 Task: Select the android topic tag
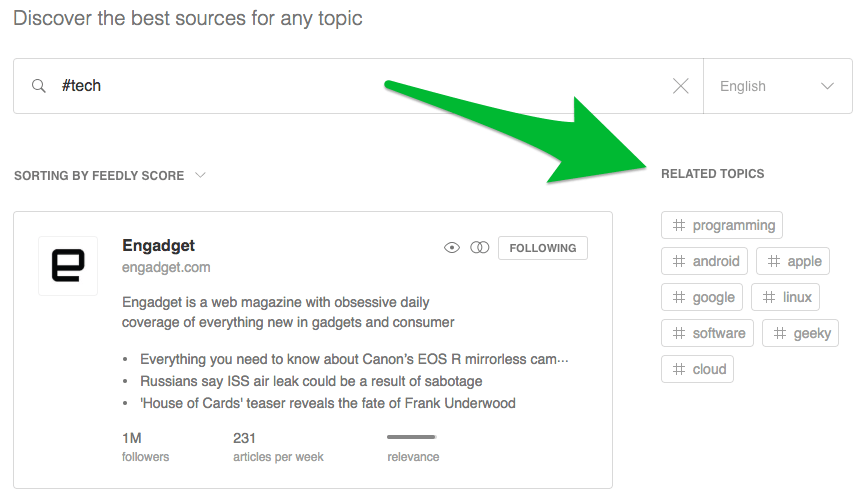click(x=705, y=261)
